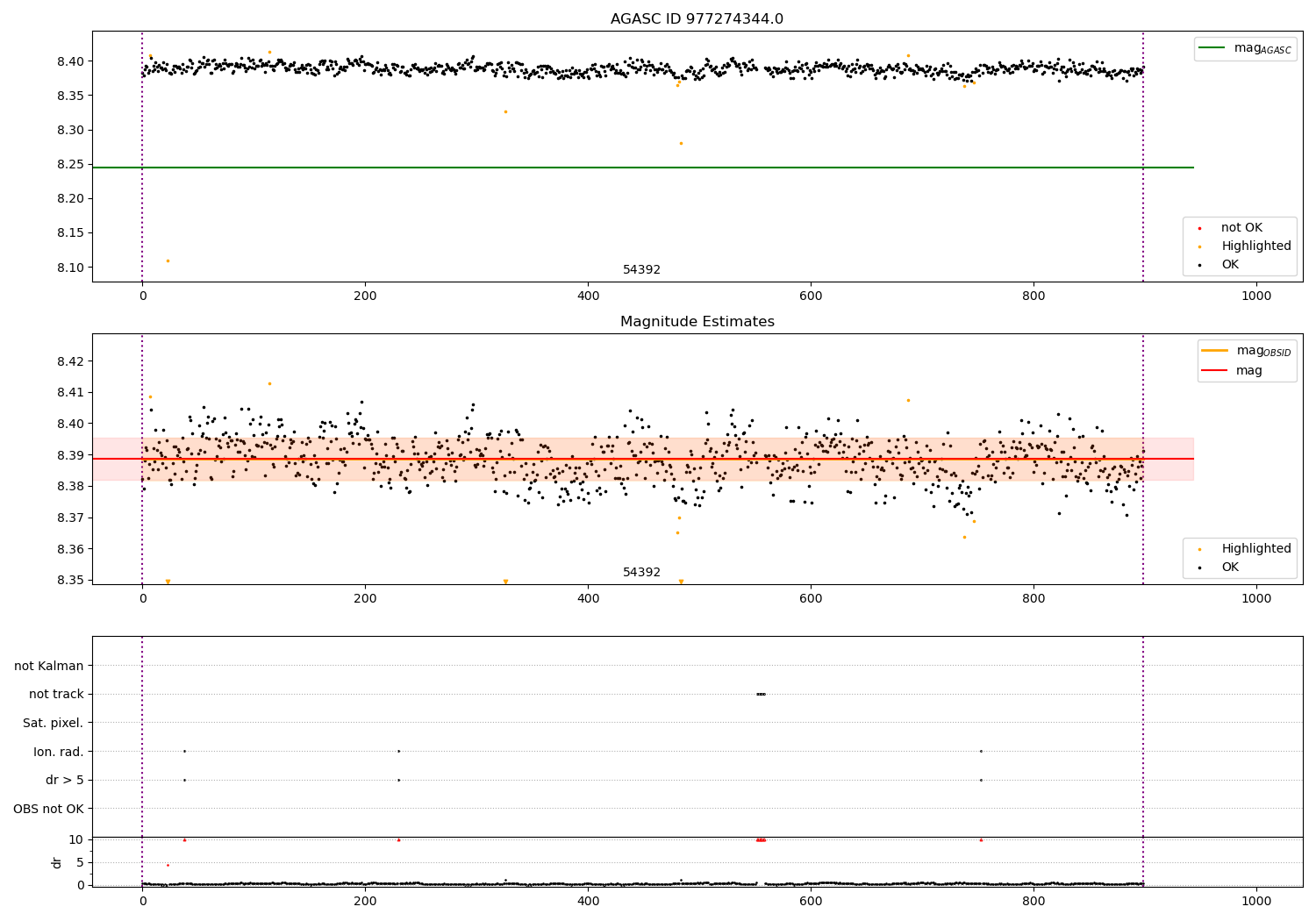This screenshot has height=921, width=1316.
Task: Click the '8.42' y-axis tick label
Action: click(x=70, y=361)
